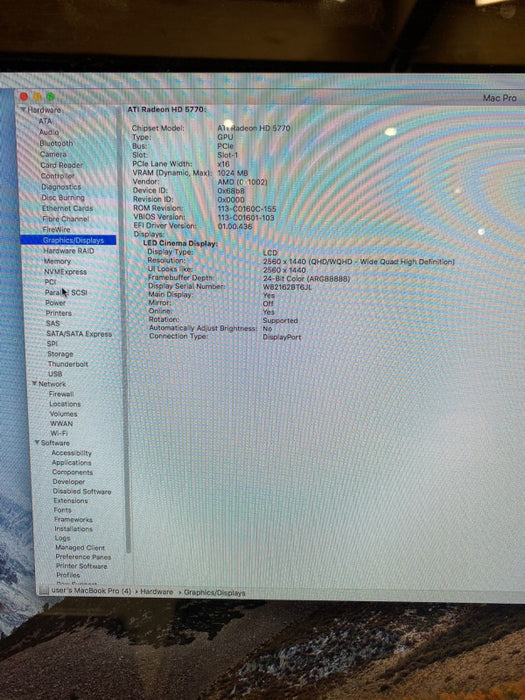Screen dimensions: 525x700
Task: Select Developer under Software
Action: click(68, 482)
